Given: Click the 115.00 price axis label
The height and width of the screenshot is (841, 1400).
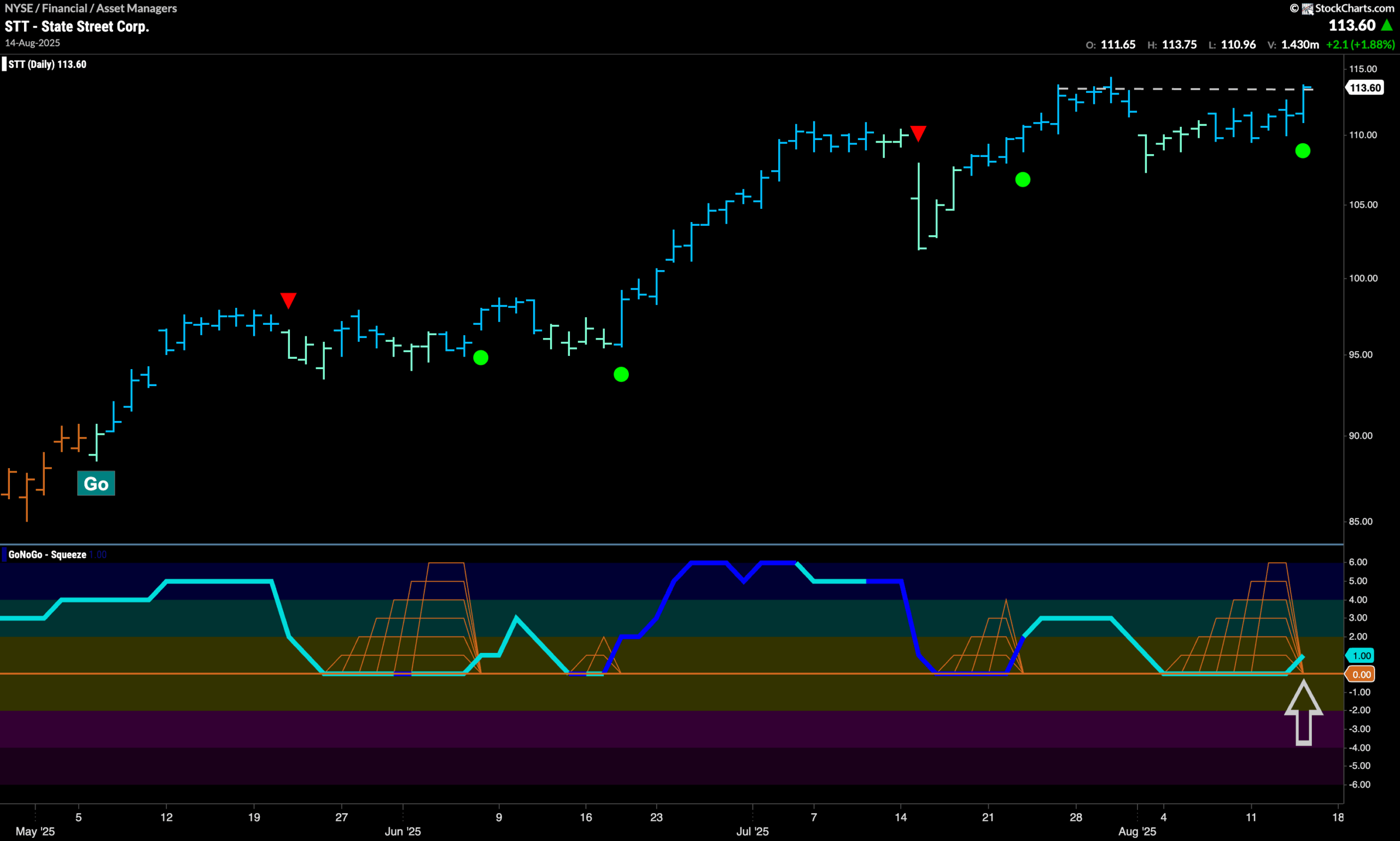Looking at the screenshot, I should 1363,68.
